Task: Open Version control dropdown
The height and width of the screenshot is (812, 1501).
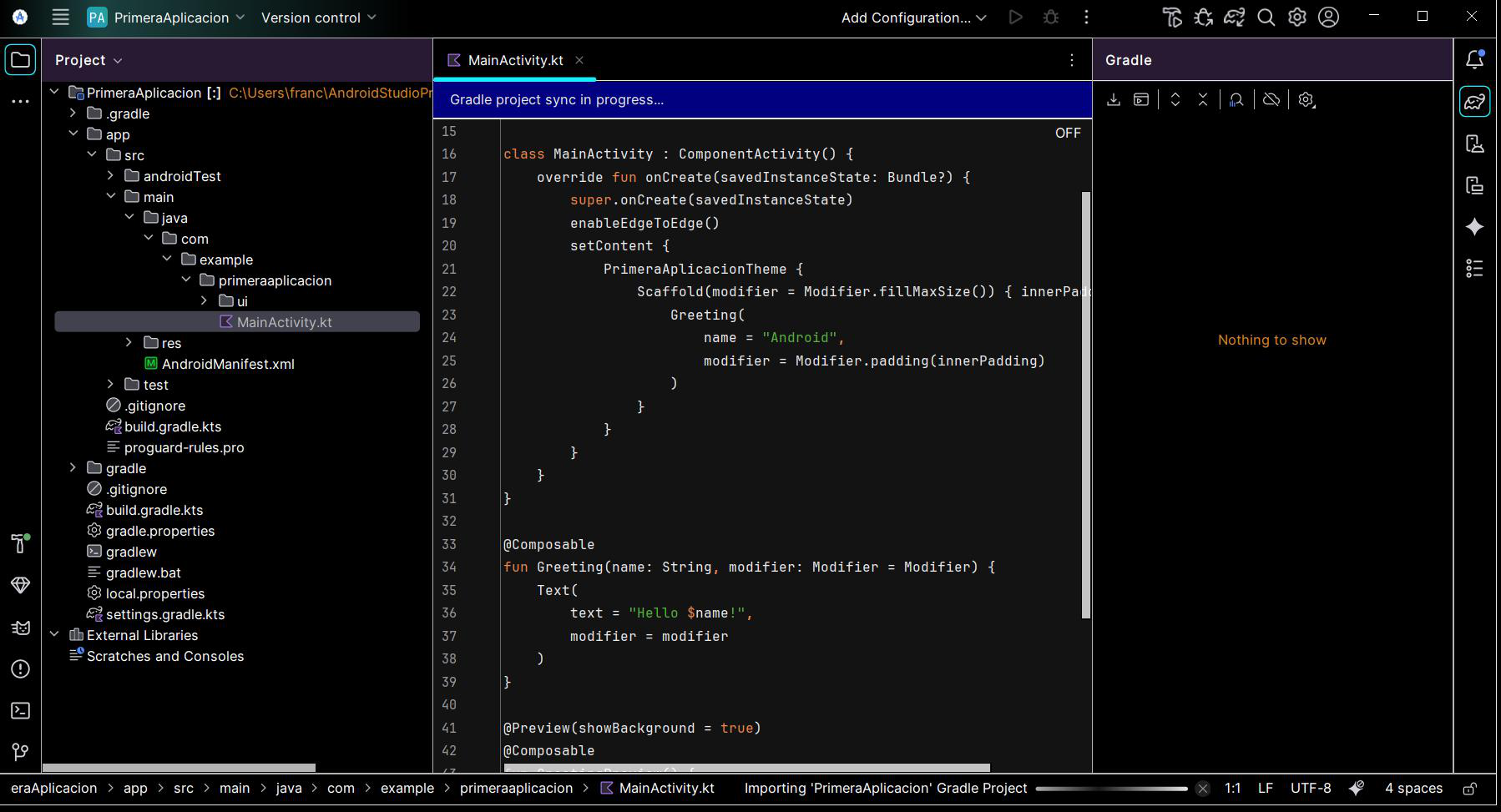Action: (x=319, y=18)
